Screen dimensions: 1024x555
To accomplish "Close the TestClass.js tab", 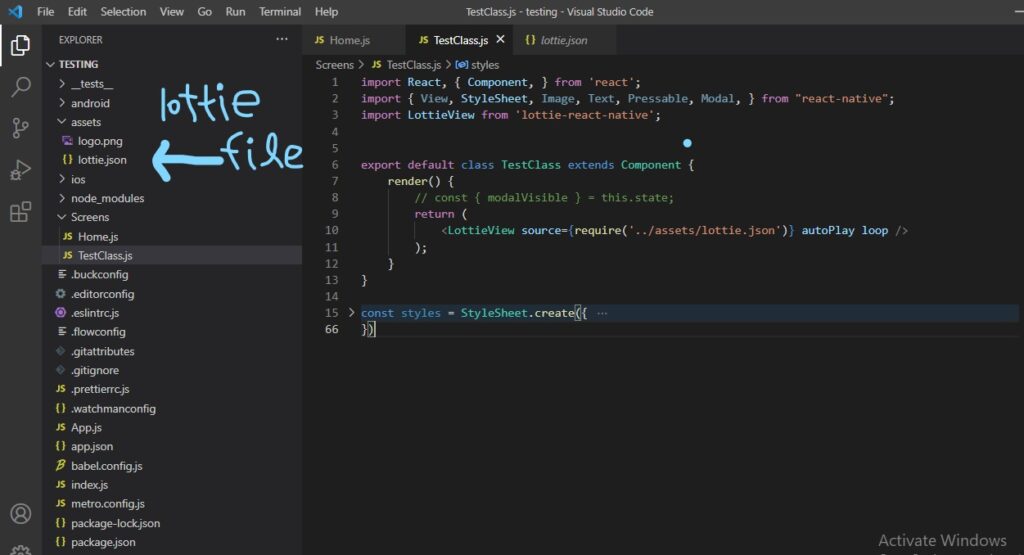I will click(500, 40).
